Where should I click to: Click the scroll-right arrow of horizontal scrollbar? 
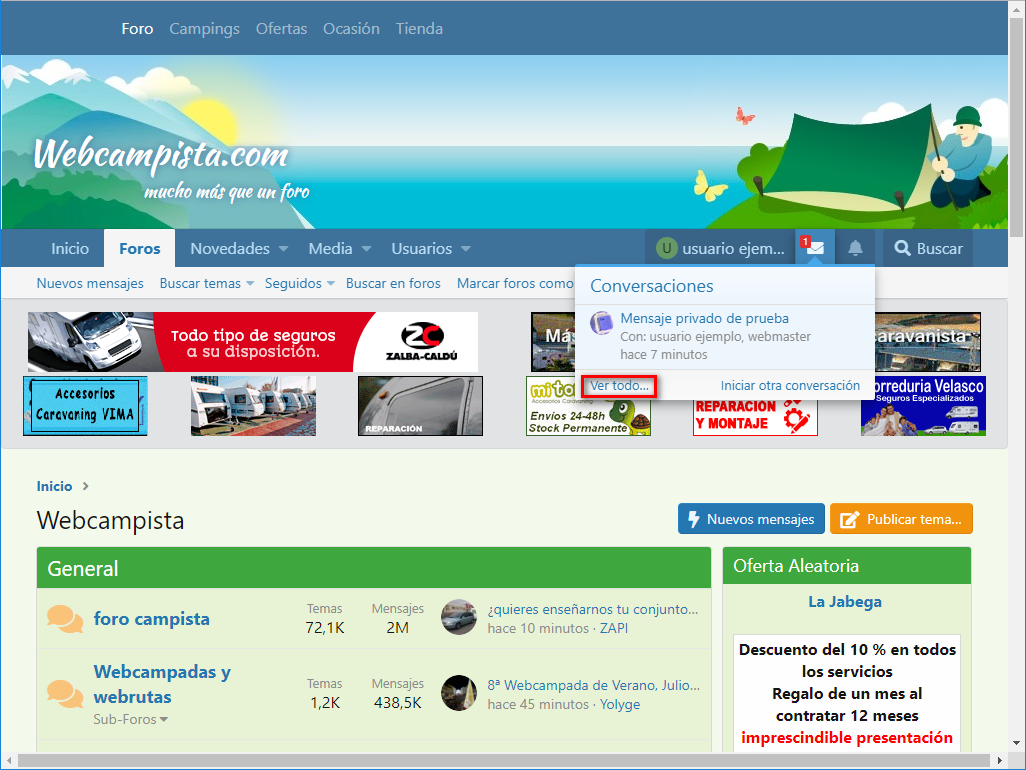(x=1000, y=761)
